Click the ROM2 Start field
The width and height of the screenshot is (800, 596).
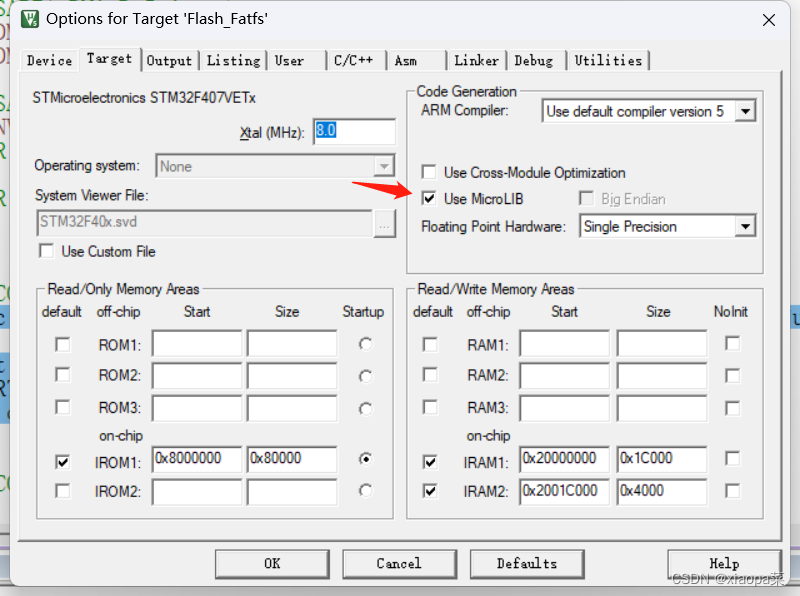coord(197,376)
